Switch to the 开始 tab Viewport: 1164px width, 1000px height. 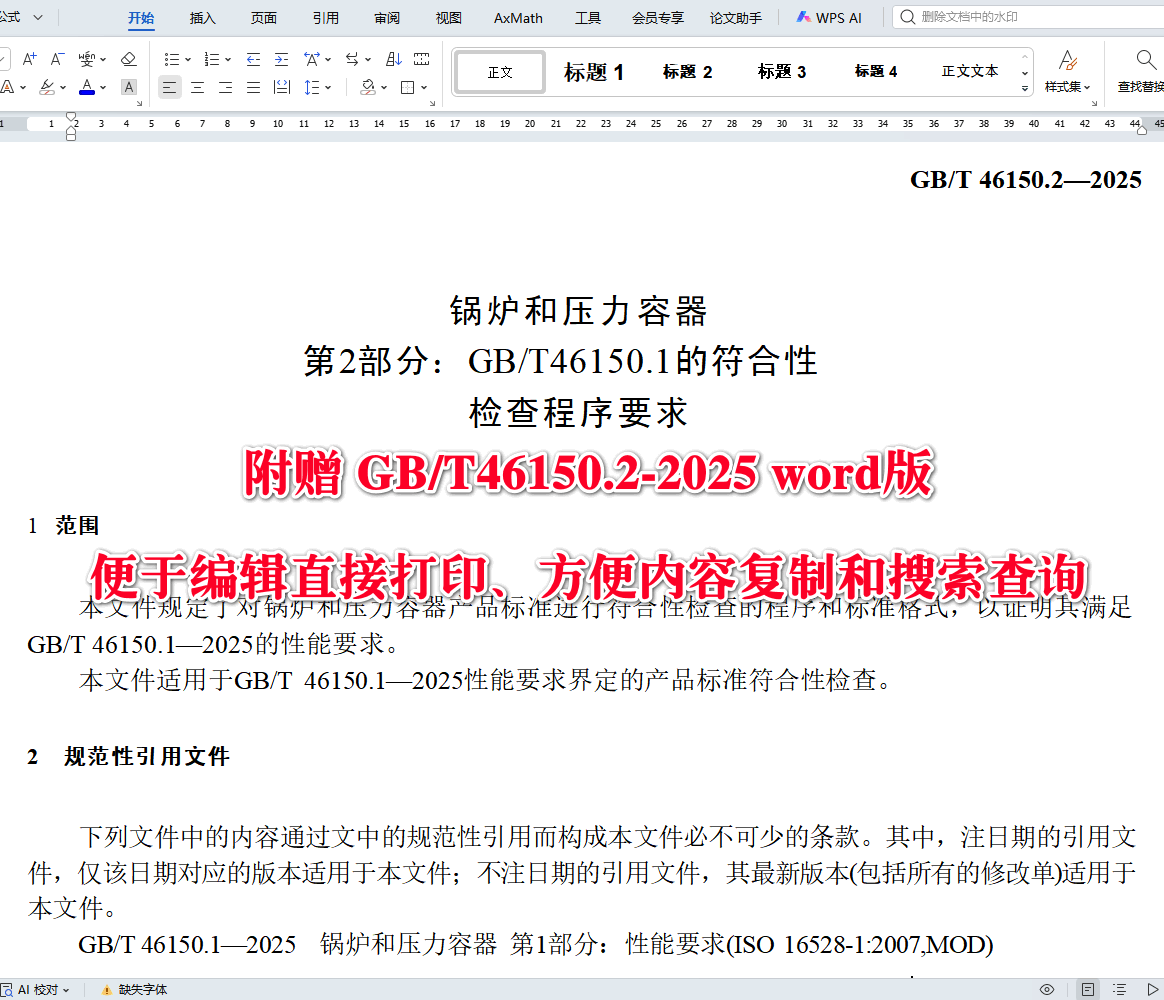141,18
